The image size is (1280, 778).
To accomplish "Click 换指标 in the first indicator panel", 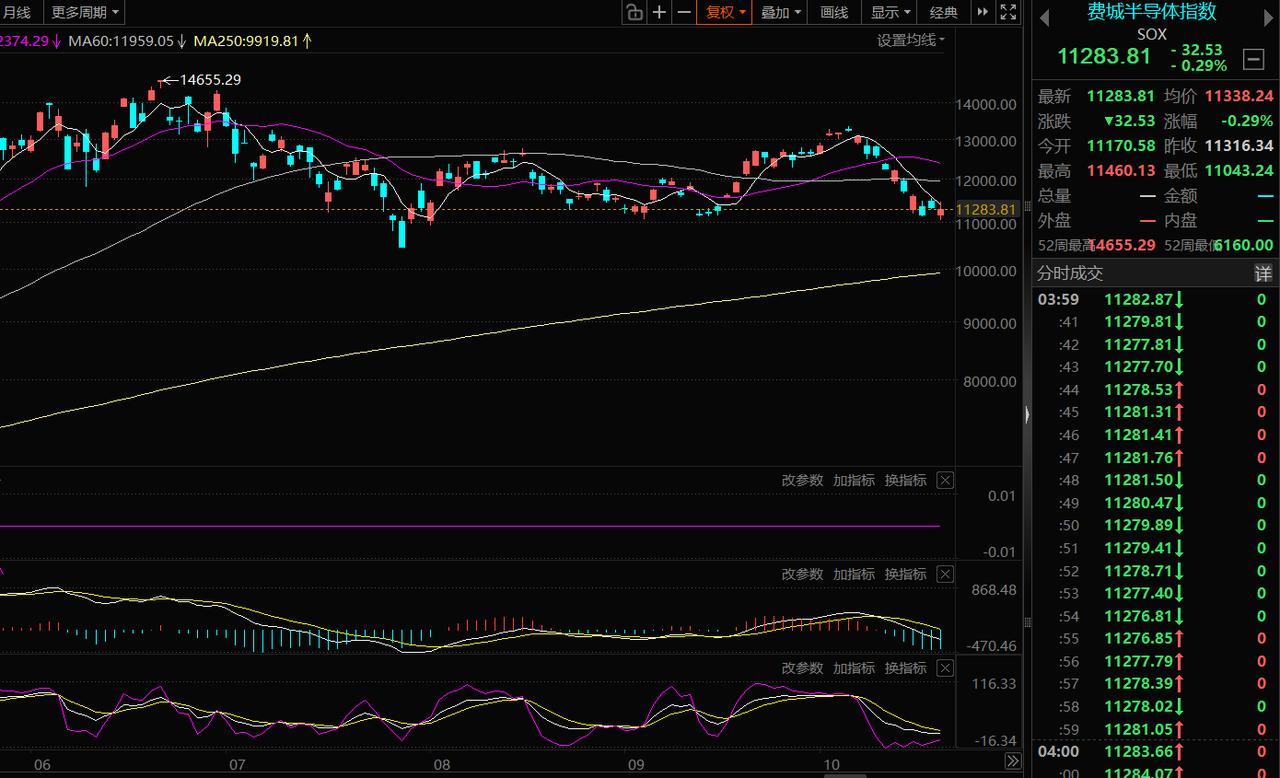I will (x=906, y=480).
